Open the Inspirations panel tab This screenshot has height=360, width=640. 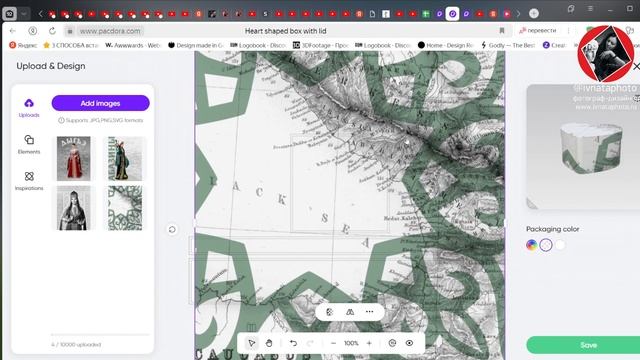pyautogui.click(x=29, y=181)
